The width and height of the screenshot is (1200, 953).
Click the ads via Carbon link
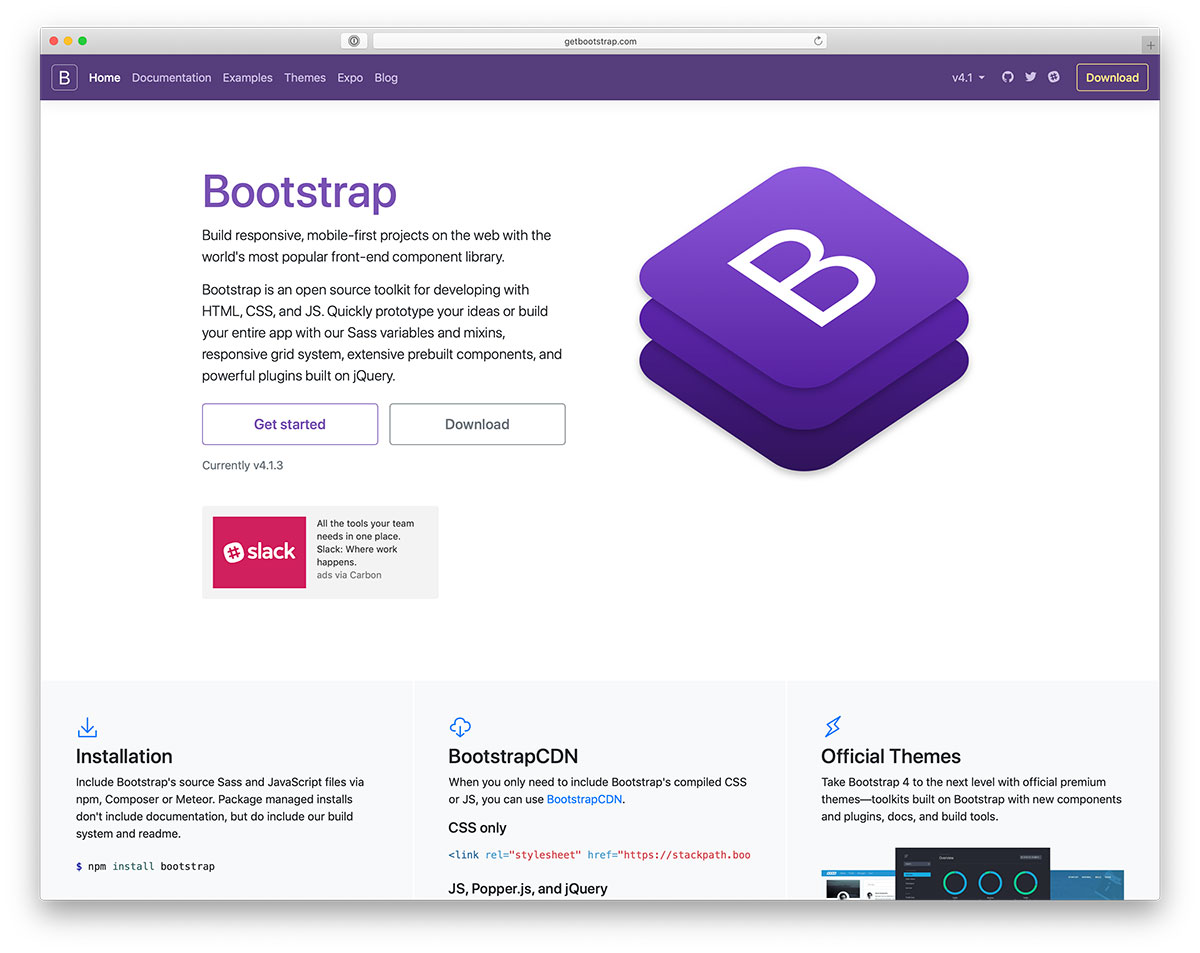(349, 575)
